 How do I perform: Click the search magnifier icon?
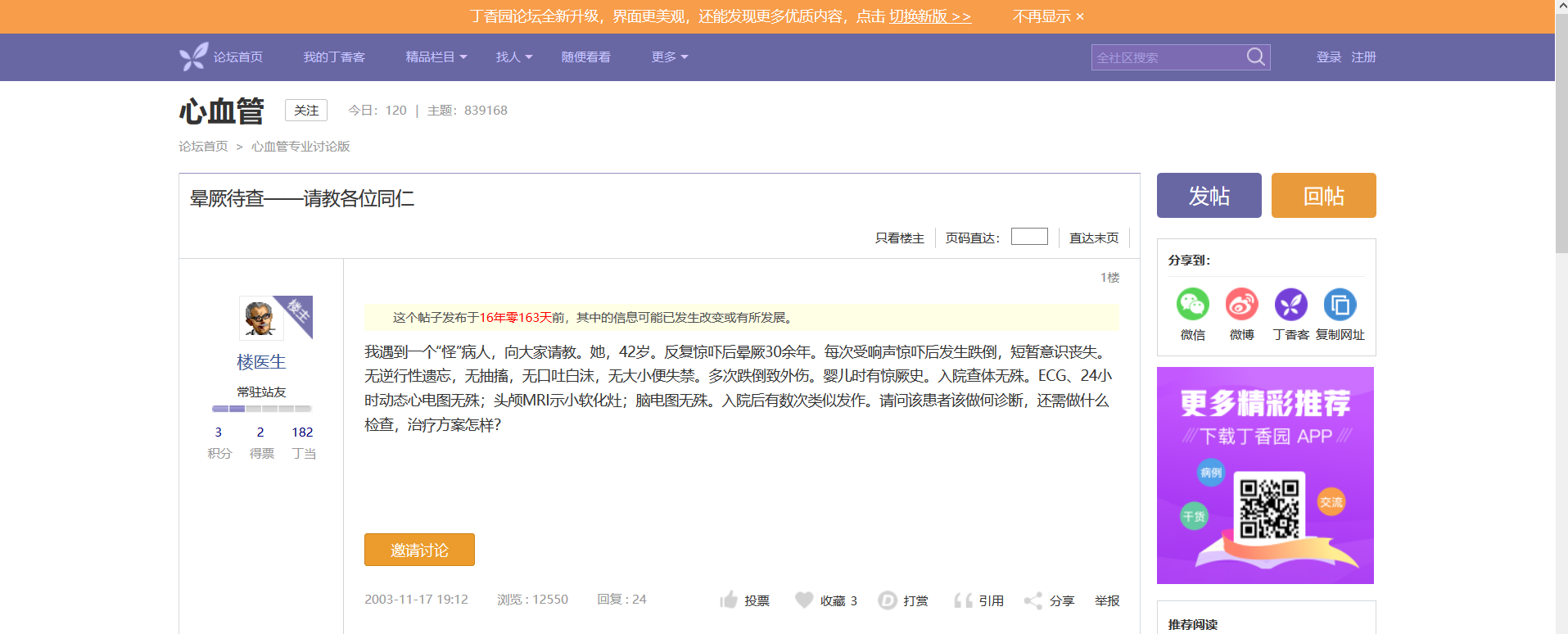coord(1255,57)
